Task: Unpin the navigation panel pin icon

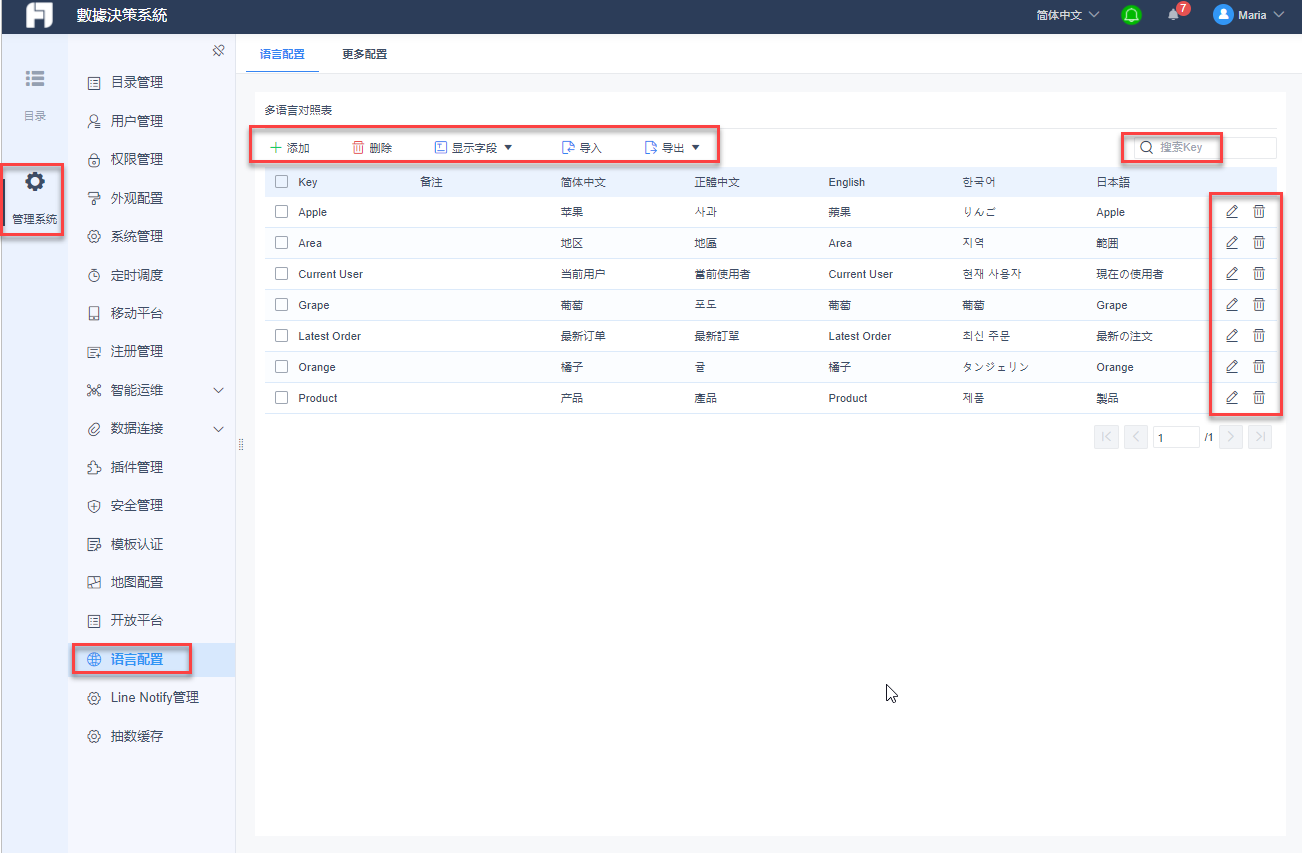Action: click(218, 51)
